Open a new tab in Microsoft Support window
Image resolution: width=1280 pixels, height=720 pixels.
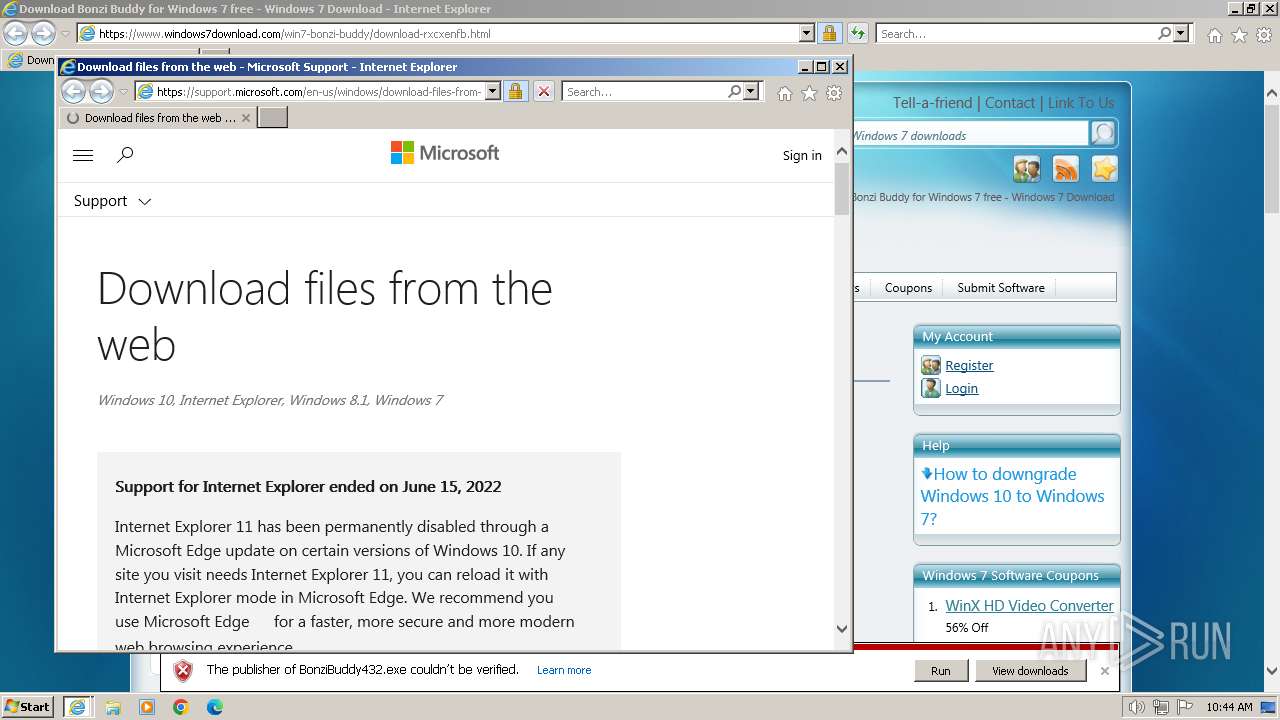click(272, 118)
